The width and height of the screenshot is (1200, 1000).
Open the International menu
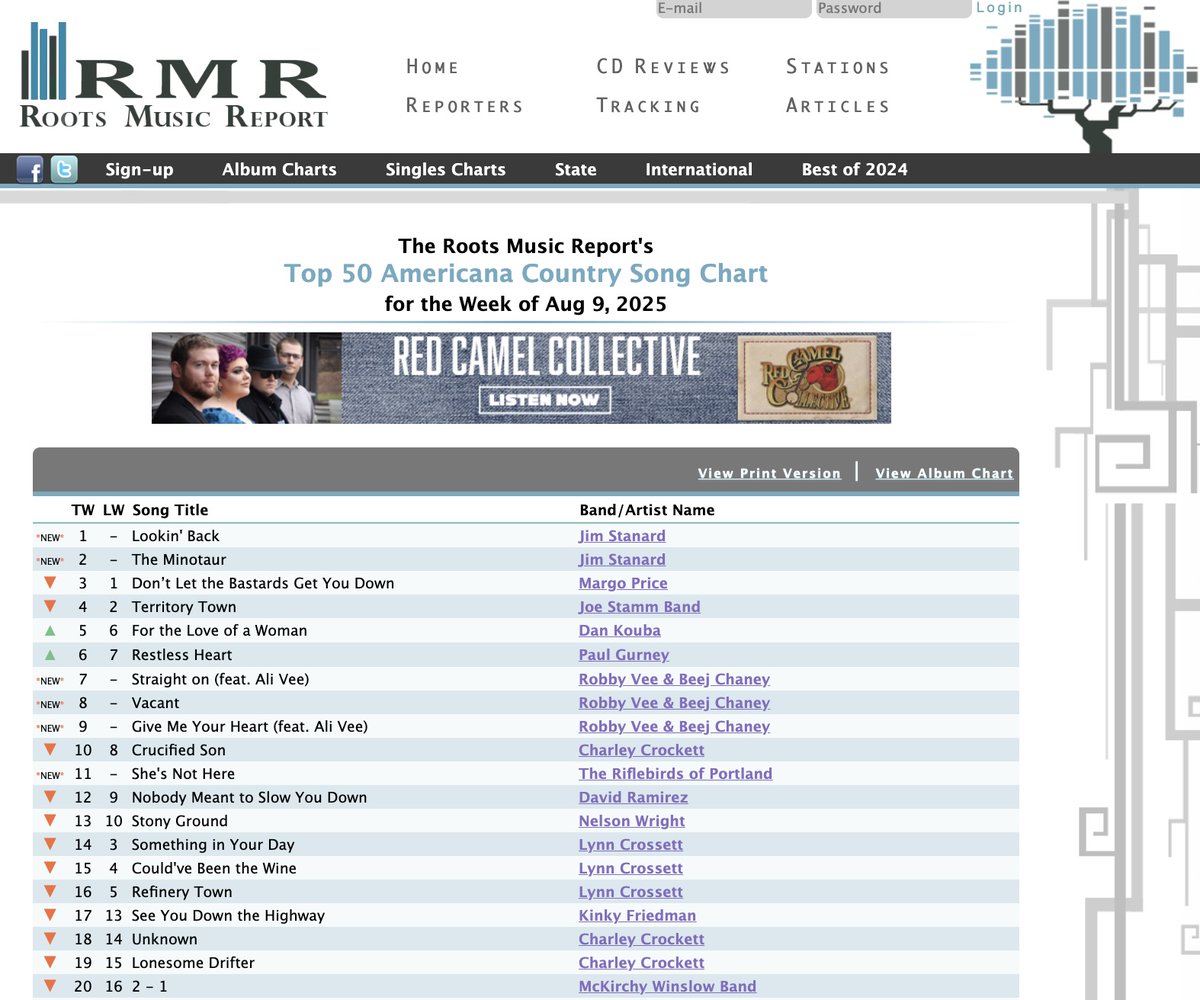(x=699, y=170)
